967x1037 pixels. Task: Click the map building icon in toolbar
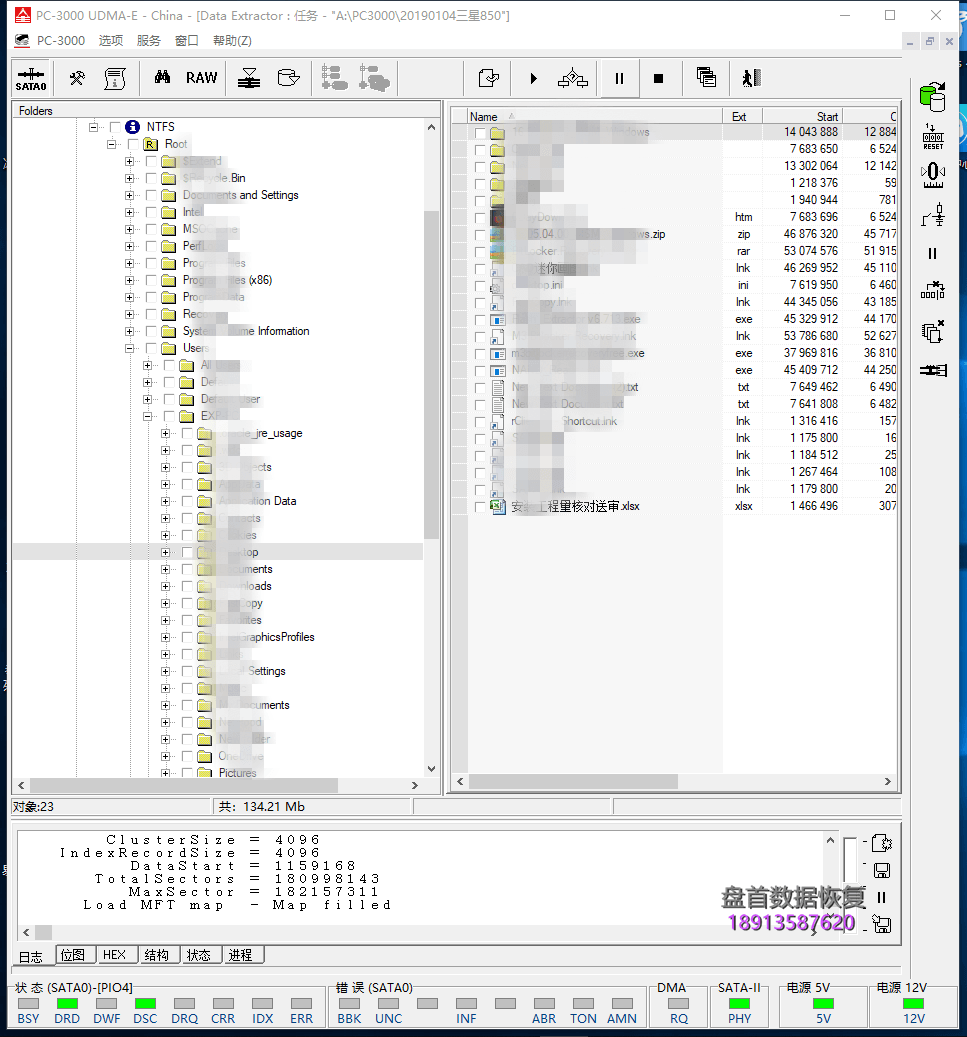[x=572, y=79]
